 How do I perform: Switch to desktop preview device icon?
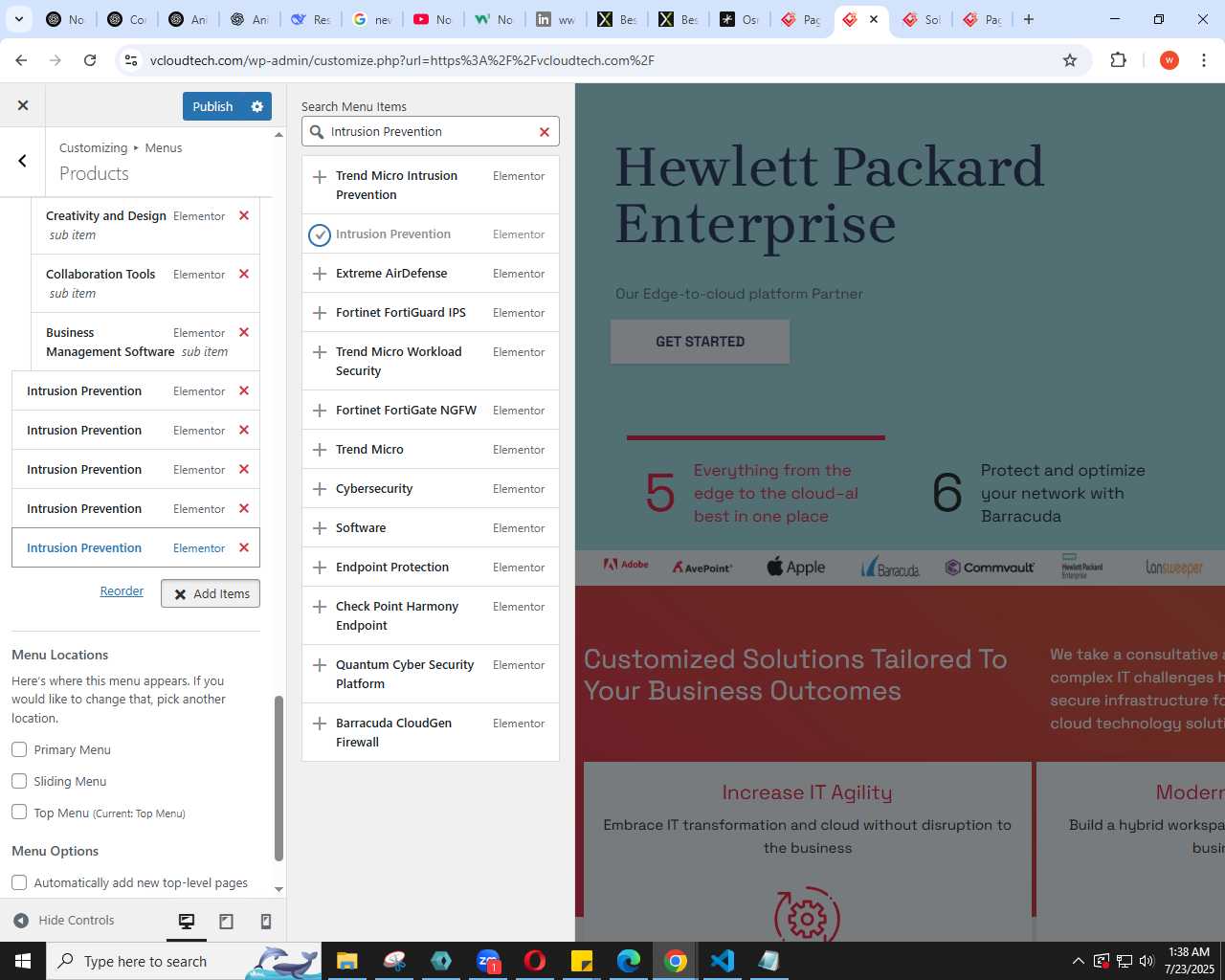187,921
